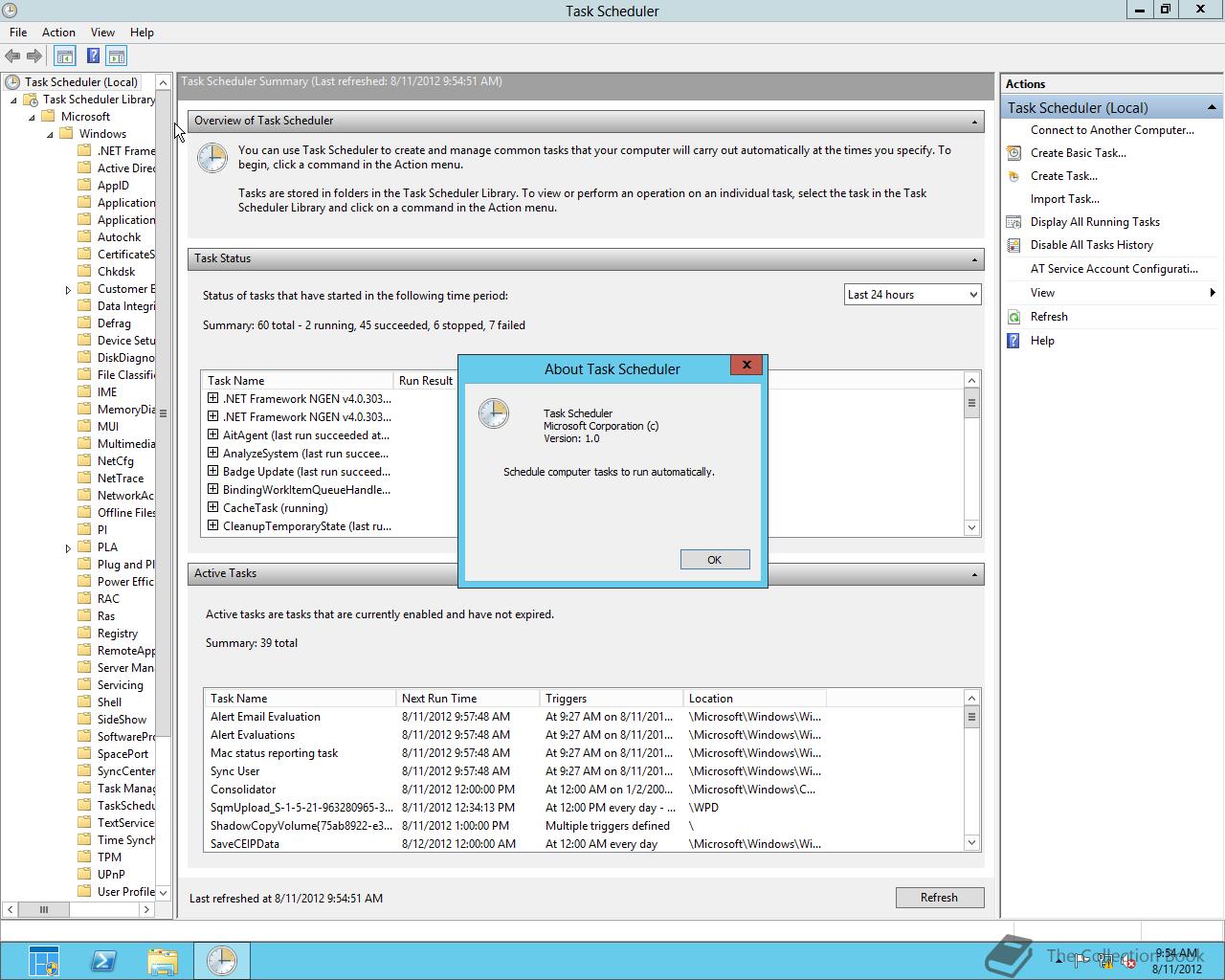Collapse the Task Status section

point(974,259)
